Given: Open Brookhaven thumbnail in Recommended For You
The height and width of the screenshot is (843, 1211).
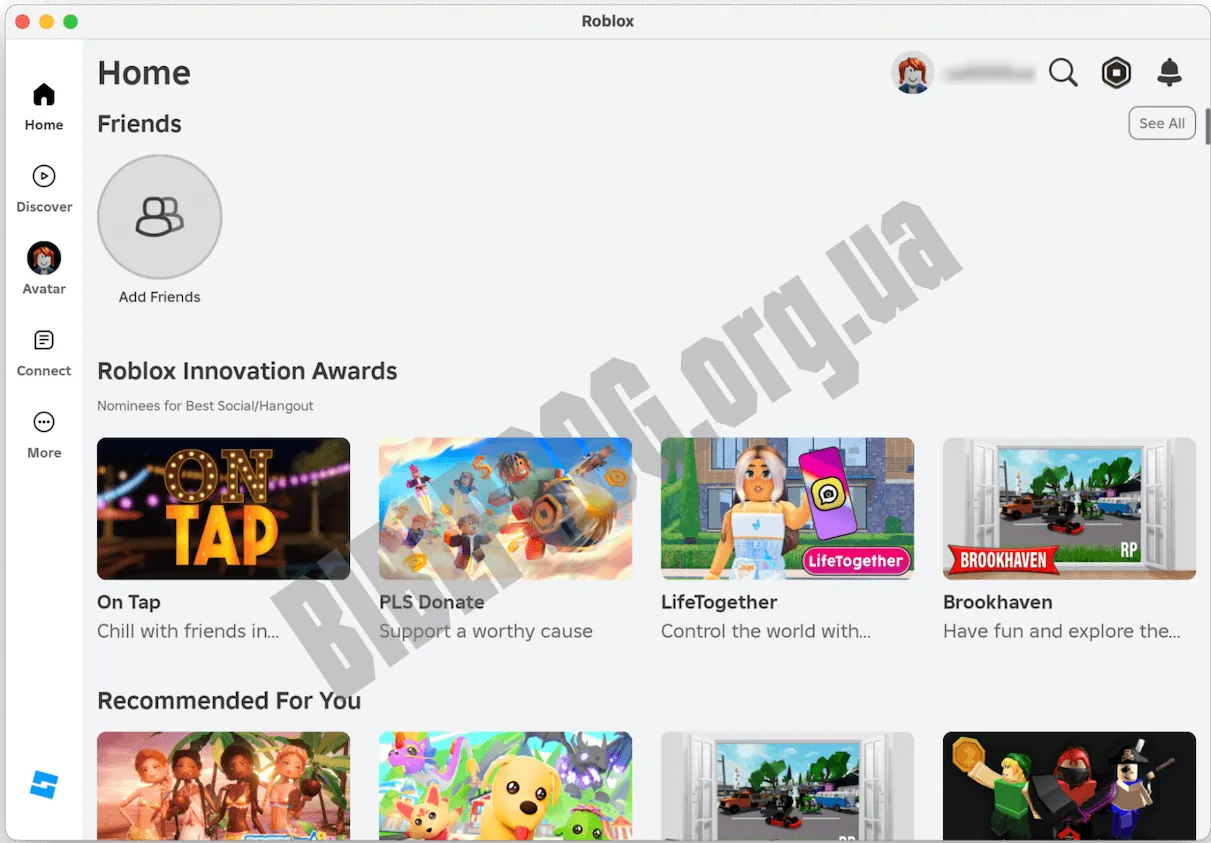Looking at the screenshot, I should point(787,786).
